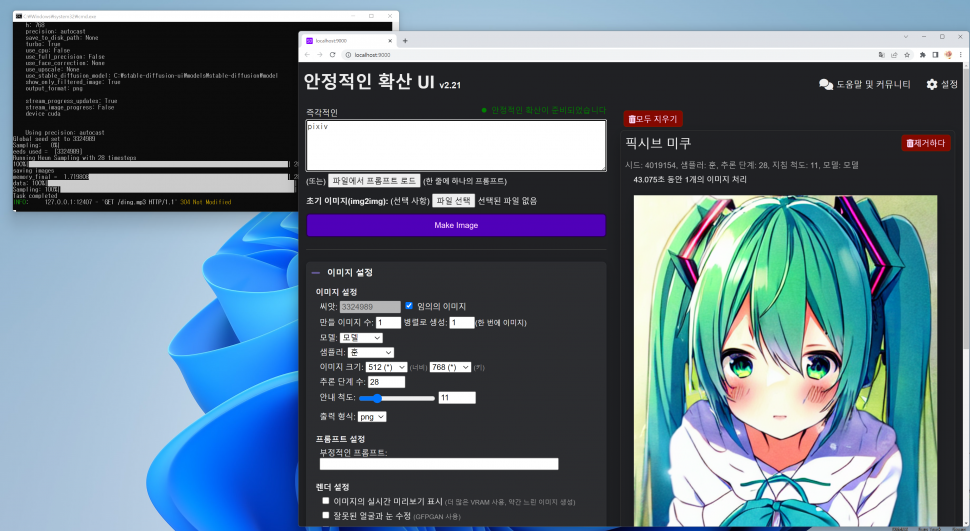Click the '픽시브 미쿠' task title

tap(658, 143)
